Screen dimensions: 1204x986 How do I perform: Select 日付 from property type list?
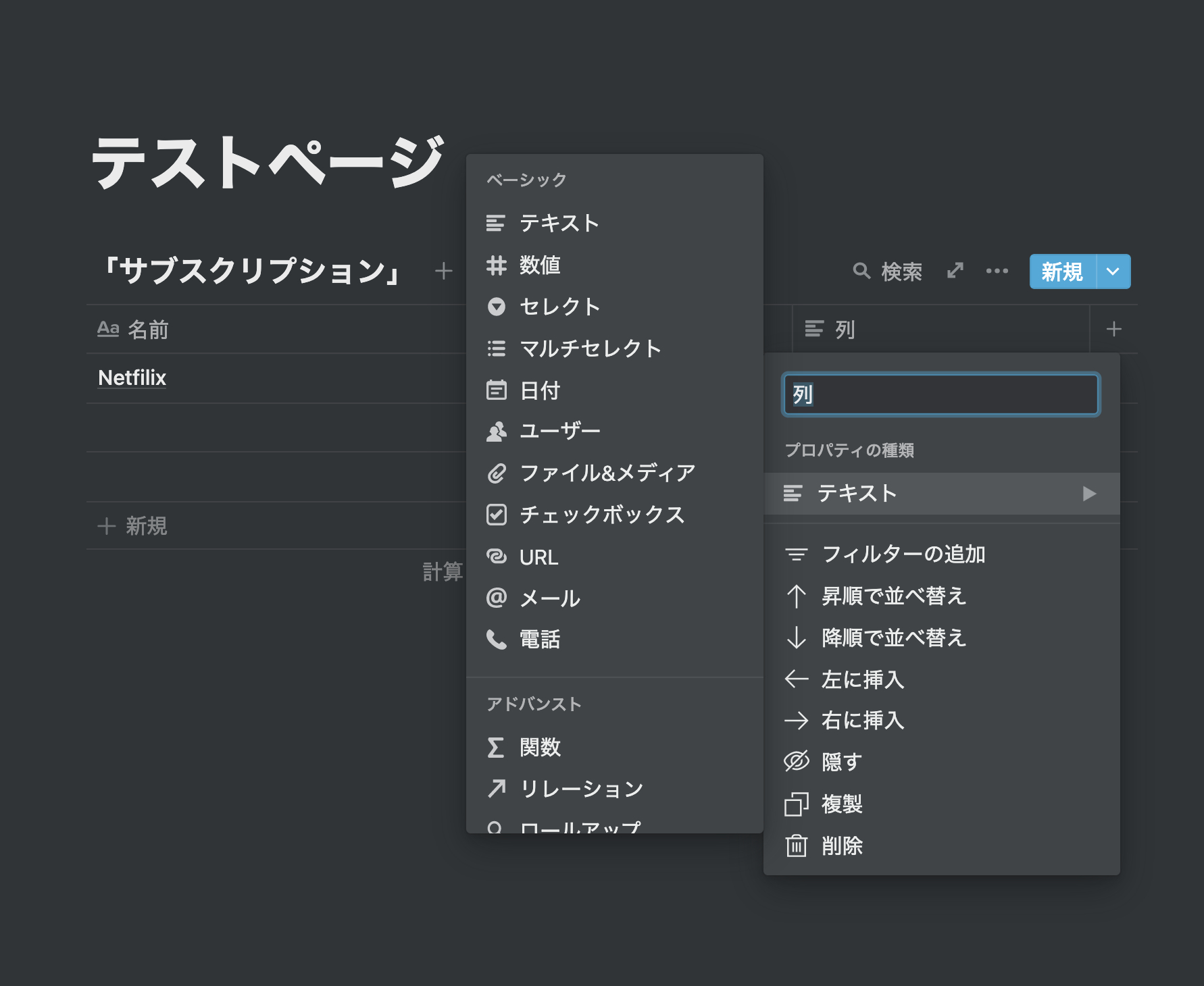(x=540, y=390)
